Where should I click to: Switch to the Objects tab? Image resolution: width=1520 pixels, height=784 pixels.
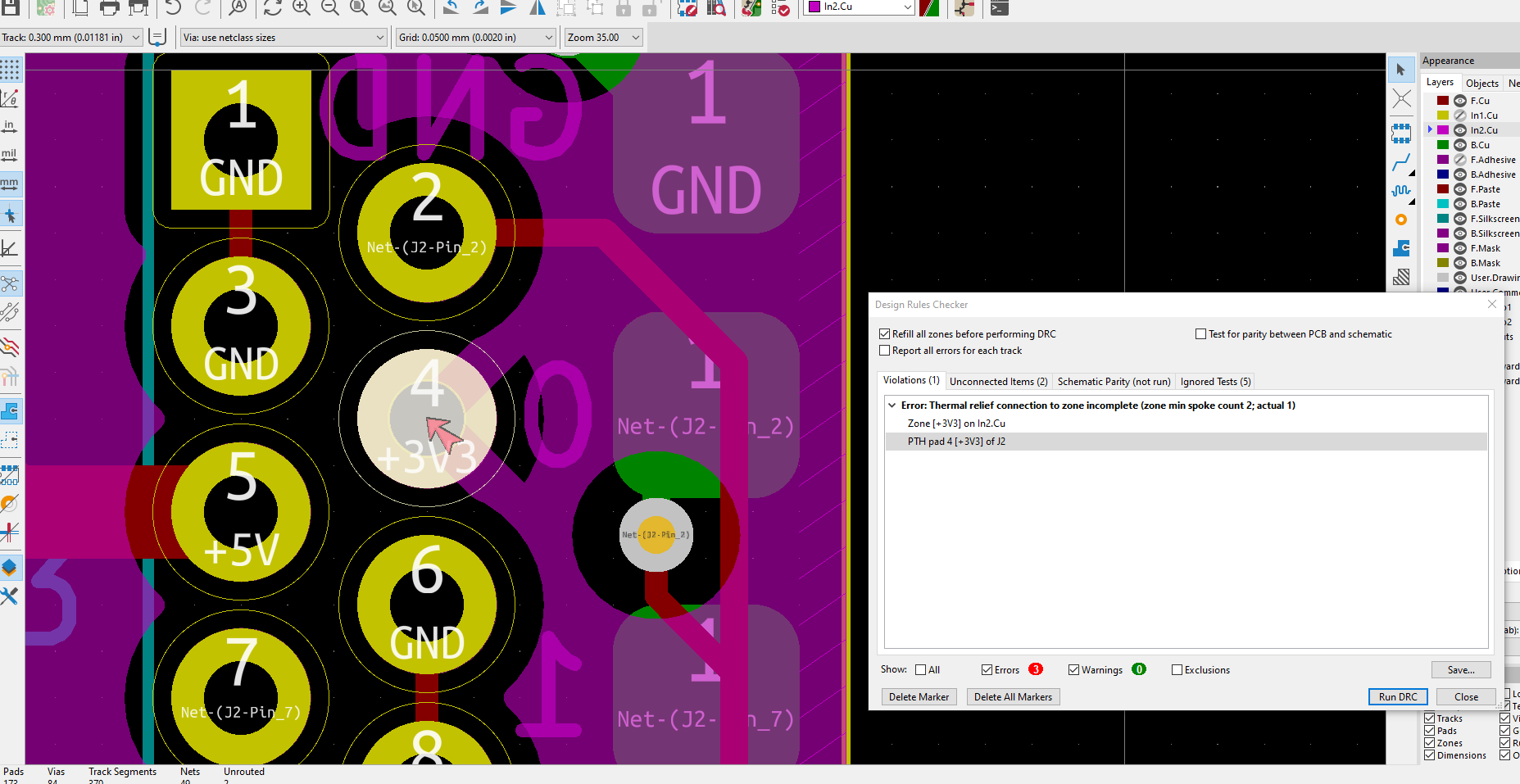coord(1481,83)
